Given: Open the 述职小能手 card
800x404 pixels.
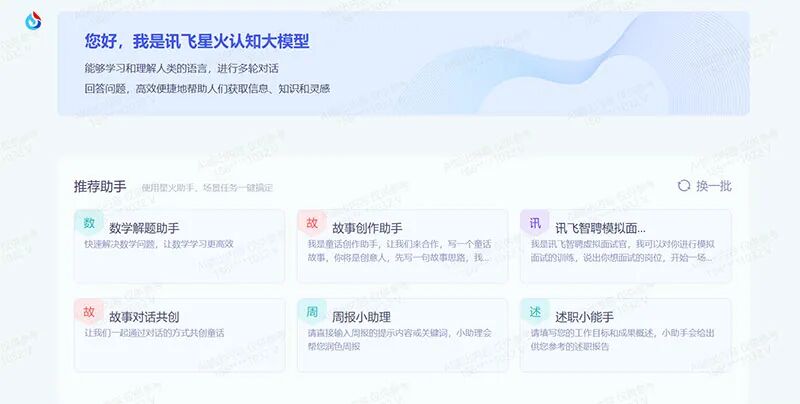Looking at the screenshot, I should (626, 335).
